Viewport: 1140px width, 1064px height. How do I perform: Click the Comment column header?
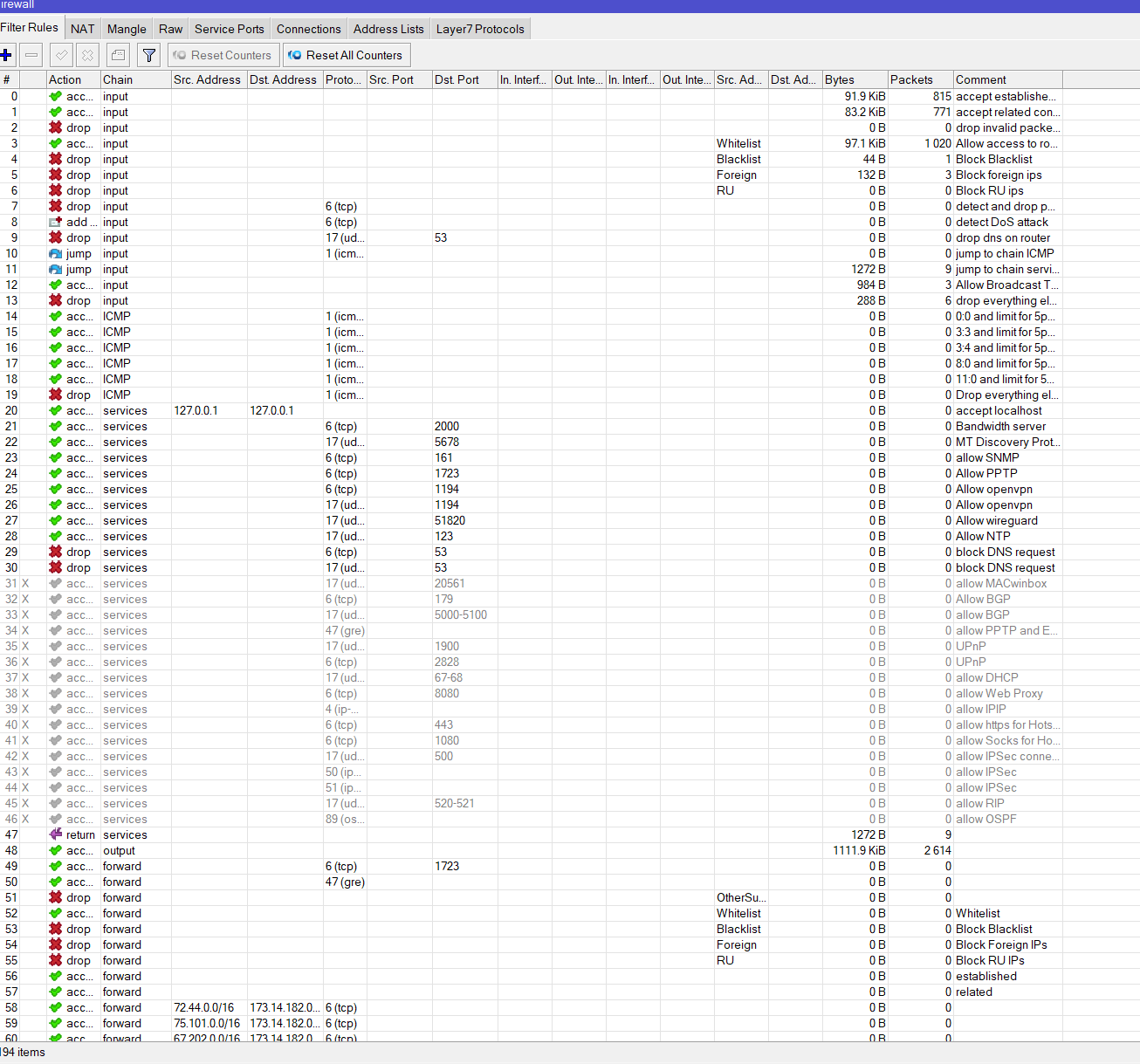coord(1007,79)
